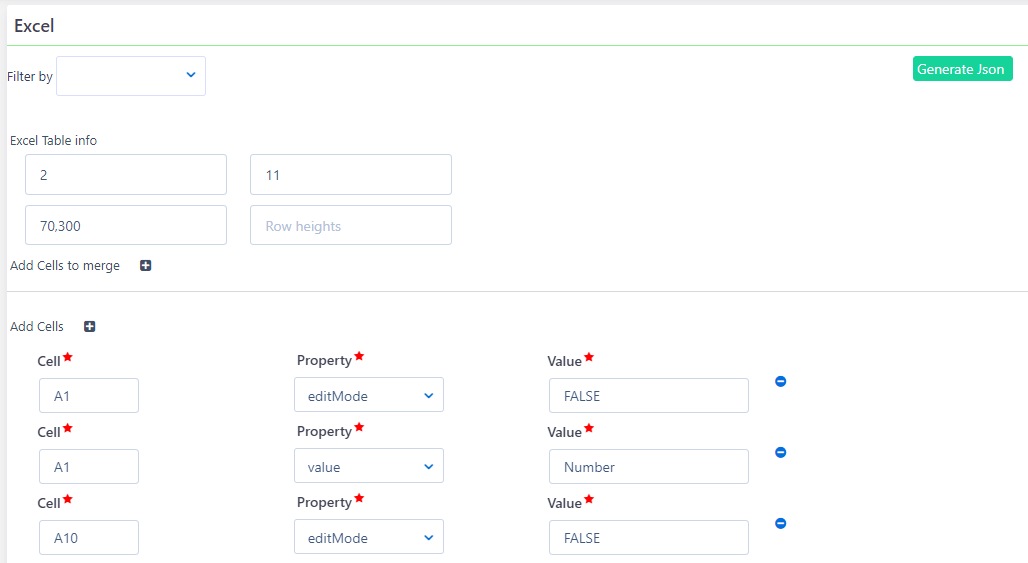
Task: Focus the table info field containing 2
Action: coord(126,174)
